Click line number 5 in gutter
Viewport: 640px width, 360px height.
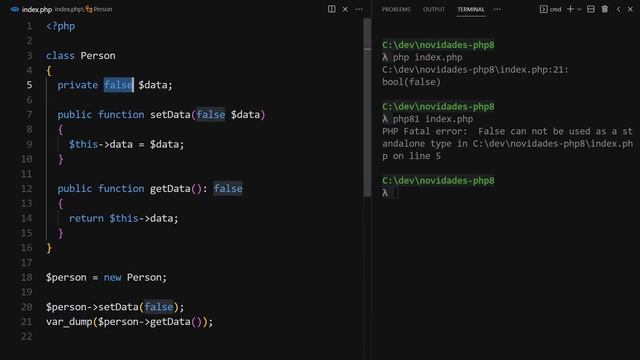29,85
